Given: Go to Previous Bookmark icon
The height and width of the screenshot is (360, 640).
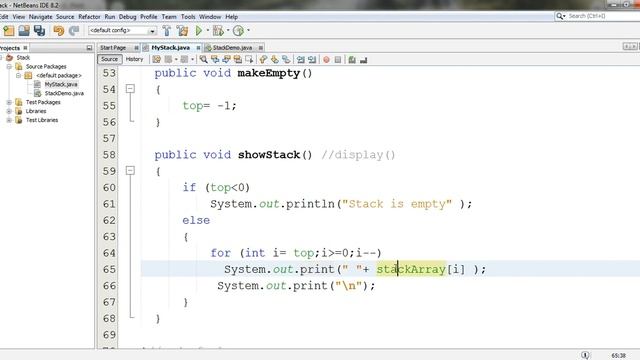Looking at the screenshot, I should [263, 60].
